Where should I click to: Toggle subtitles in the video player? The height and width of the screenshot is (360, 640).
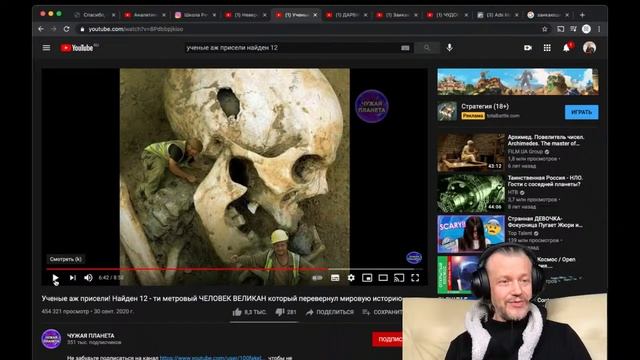pos(335,278)
